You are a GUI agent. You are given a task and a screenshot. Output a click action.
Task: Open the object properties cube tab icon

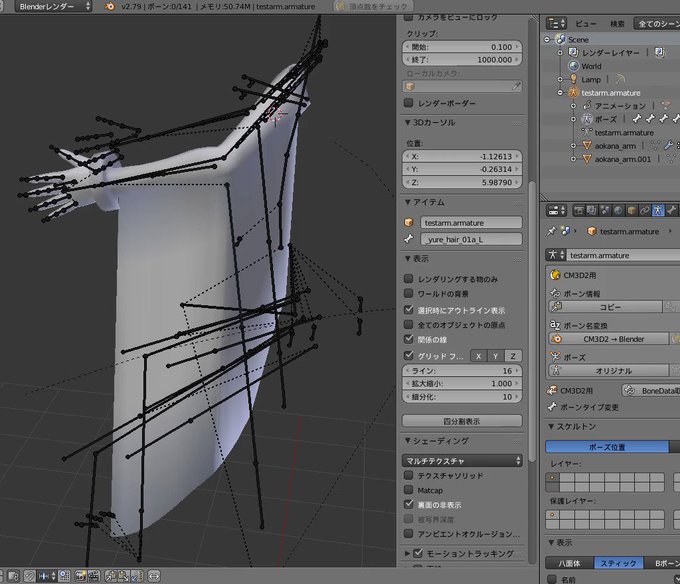pos(631,211)
